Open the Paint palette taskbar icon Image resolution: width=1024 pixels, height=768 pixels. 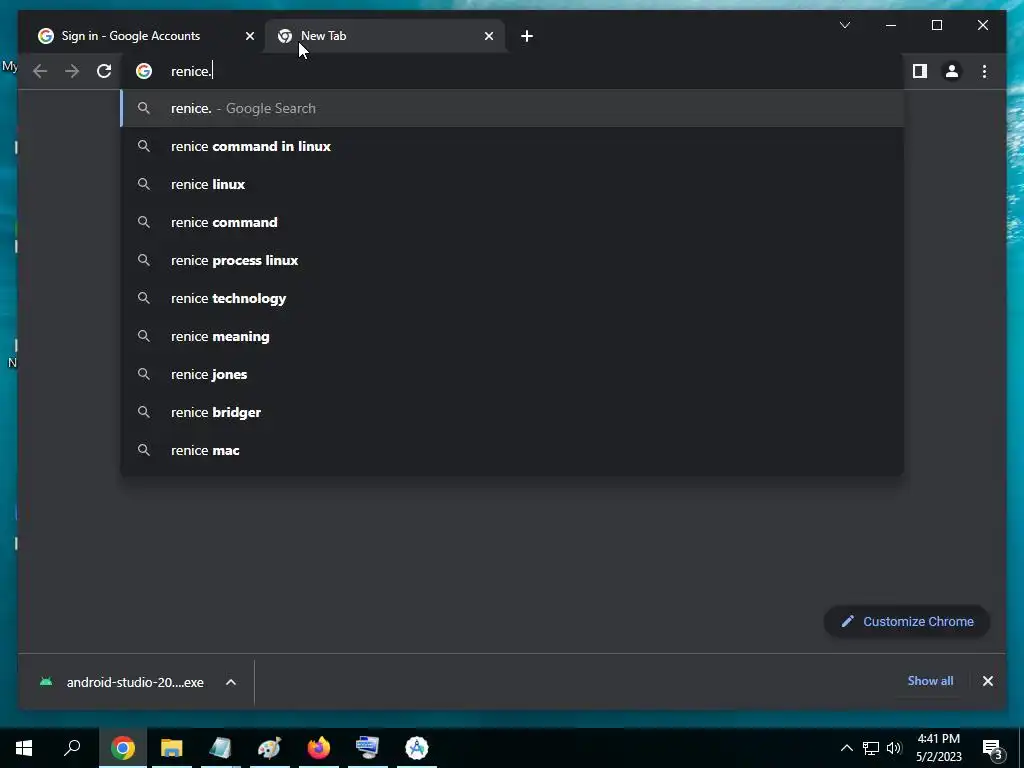point(270,748)
